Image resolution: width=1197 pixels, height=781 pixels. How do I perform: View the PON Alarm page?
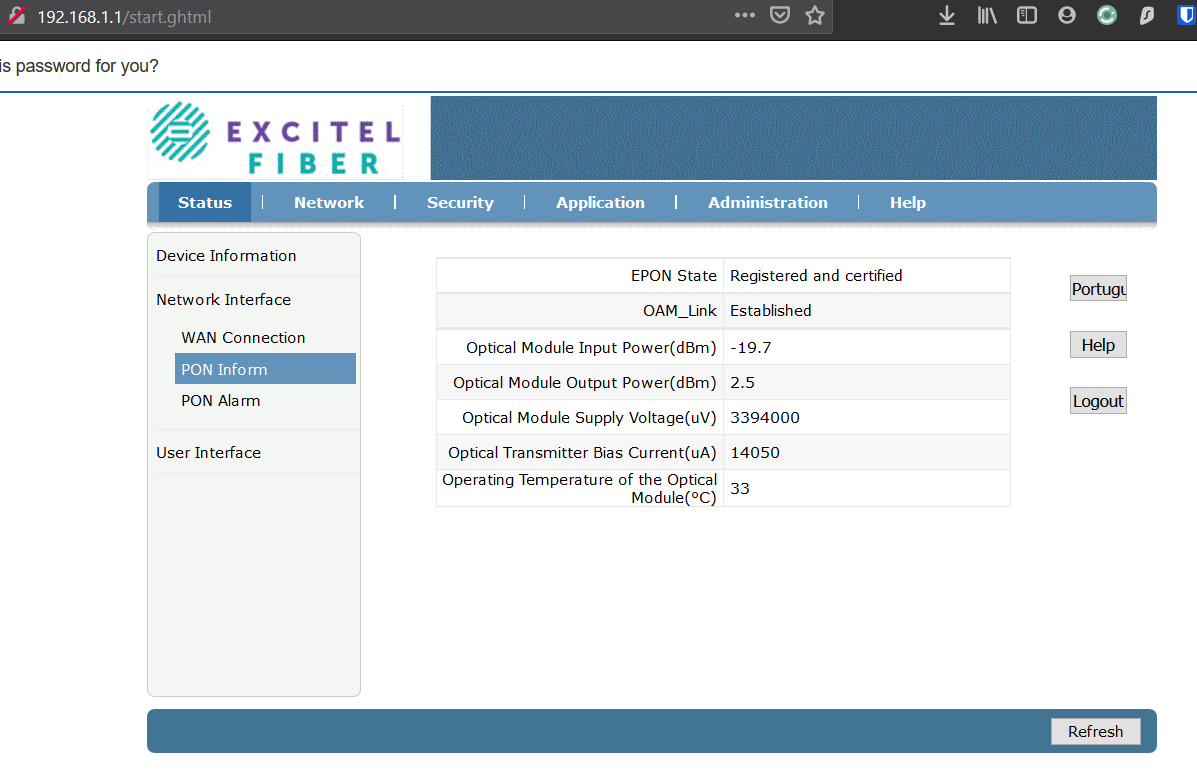click(x=221, y=400)
